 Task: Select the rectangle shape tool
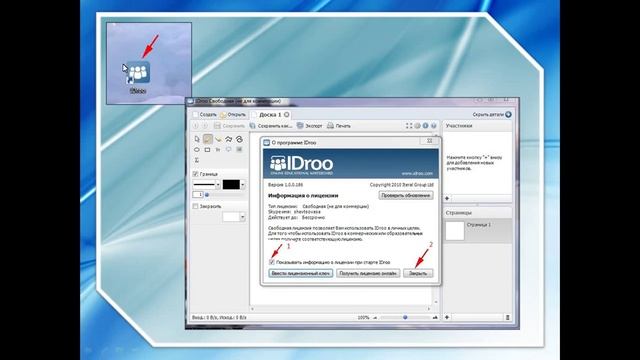click(207, 150)
